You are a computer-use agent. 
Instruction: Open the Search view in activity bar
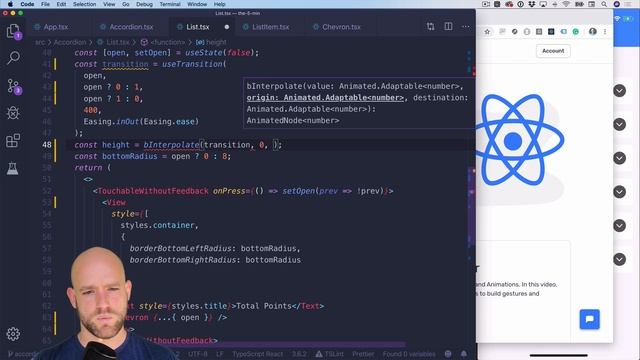pos(13,58)
